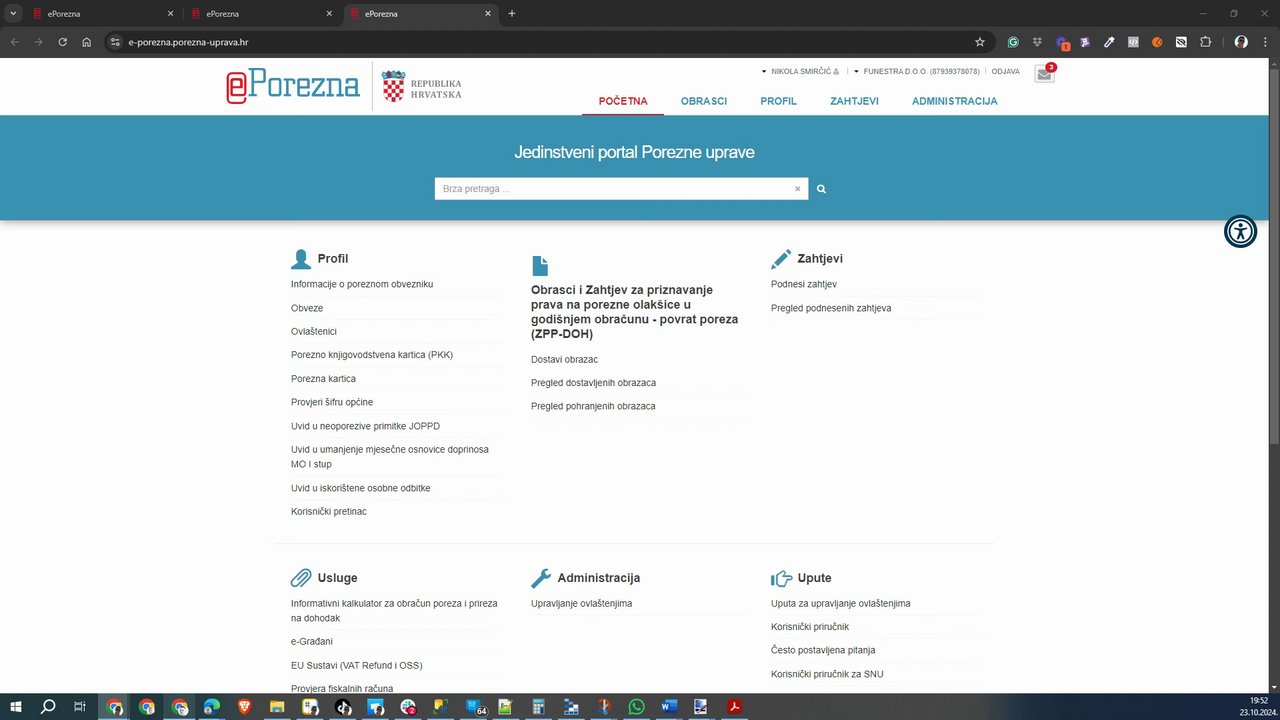Go to the POČETNA menu tab
The width and height of the screenshot is (1280, 720).
pos(623,101)
